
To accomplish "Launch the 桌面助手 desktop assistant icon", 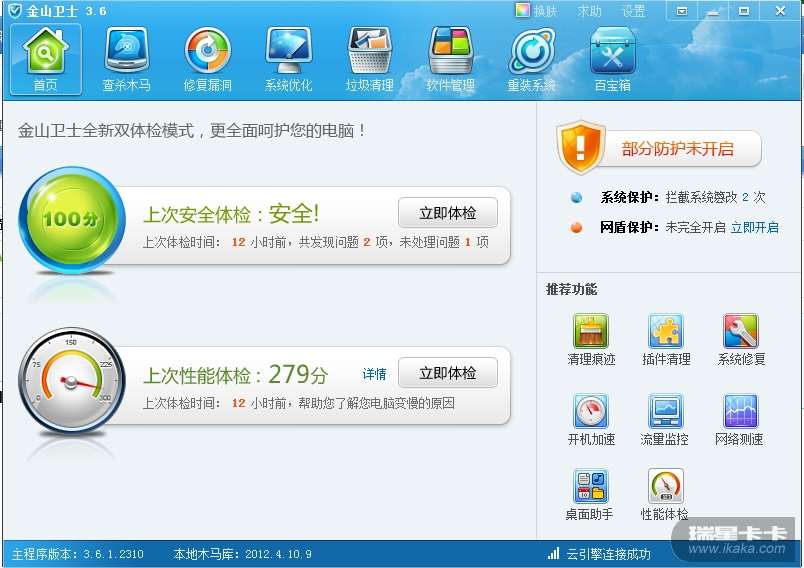I will [x=591, y=486].
